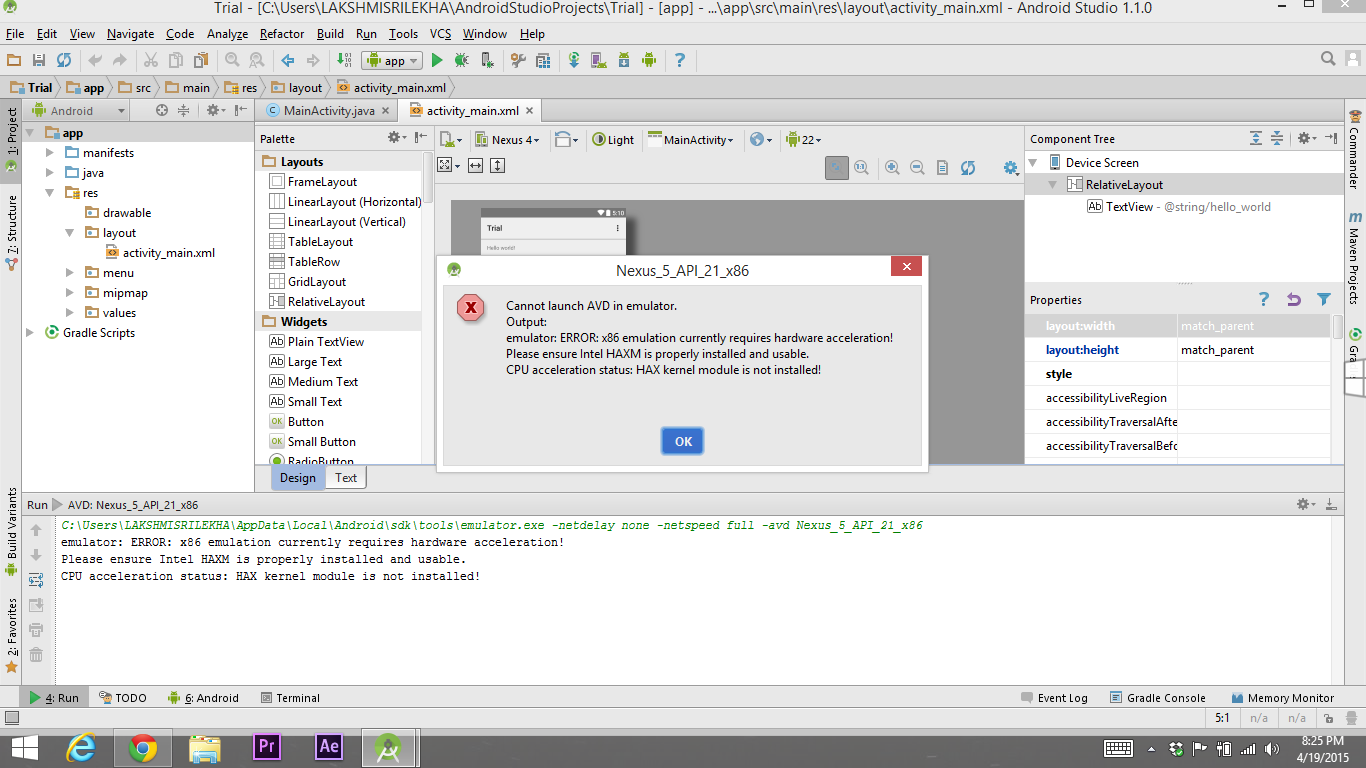Screen dimensions: 1366x768
Task: Expand the java folder
Action: coord(51,173)
